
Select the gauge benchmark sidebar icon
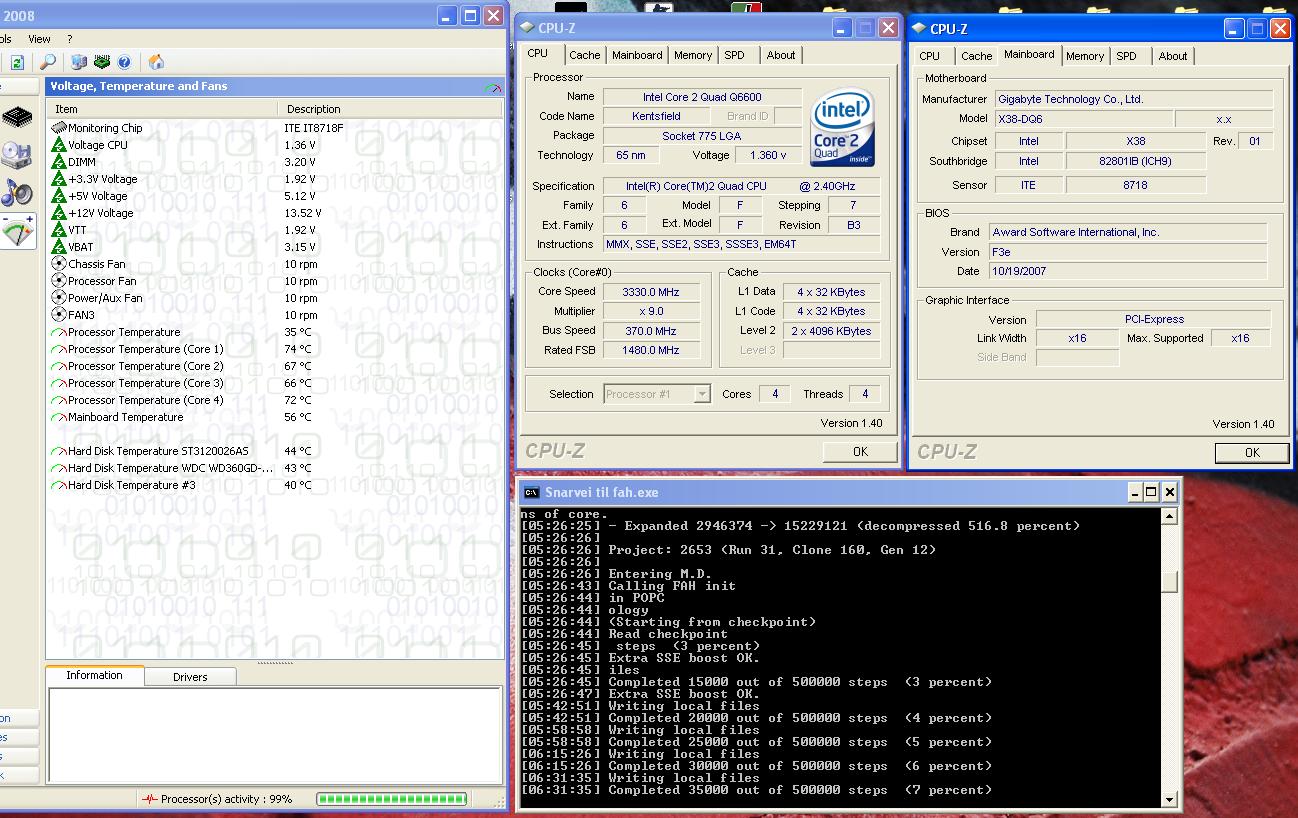click(18, 231)
